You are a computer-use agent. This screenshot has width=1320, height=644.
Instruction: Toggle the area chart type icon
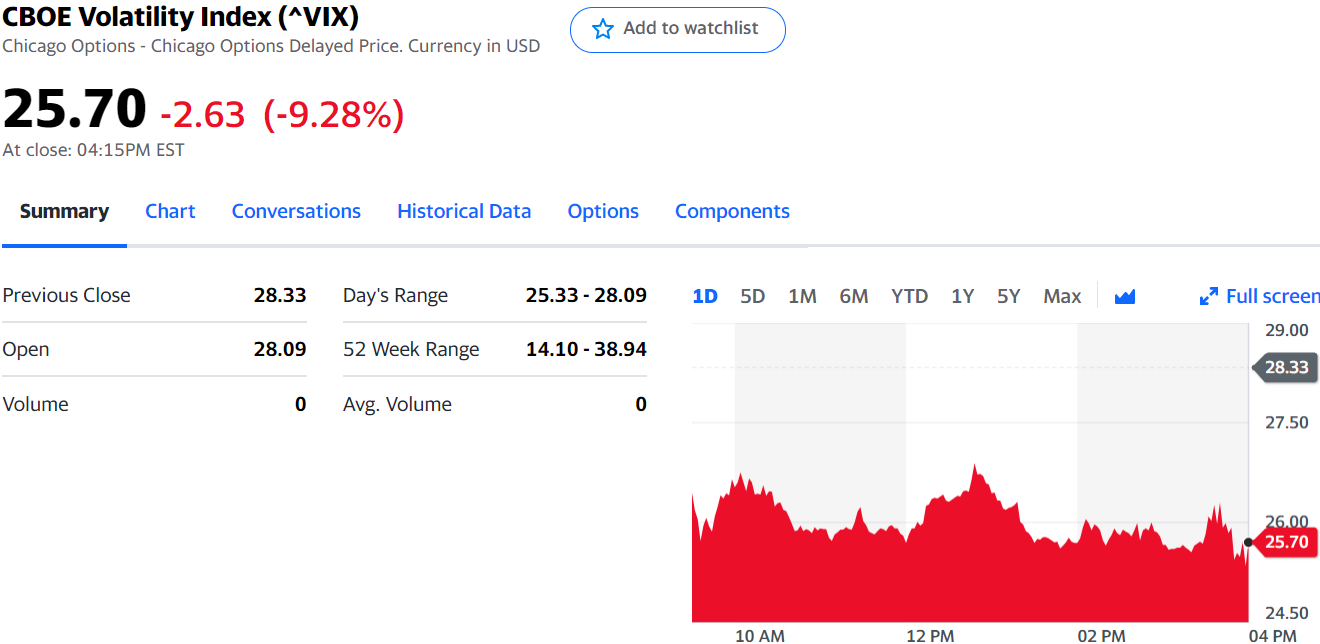coord(1125,296)
